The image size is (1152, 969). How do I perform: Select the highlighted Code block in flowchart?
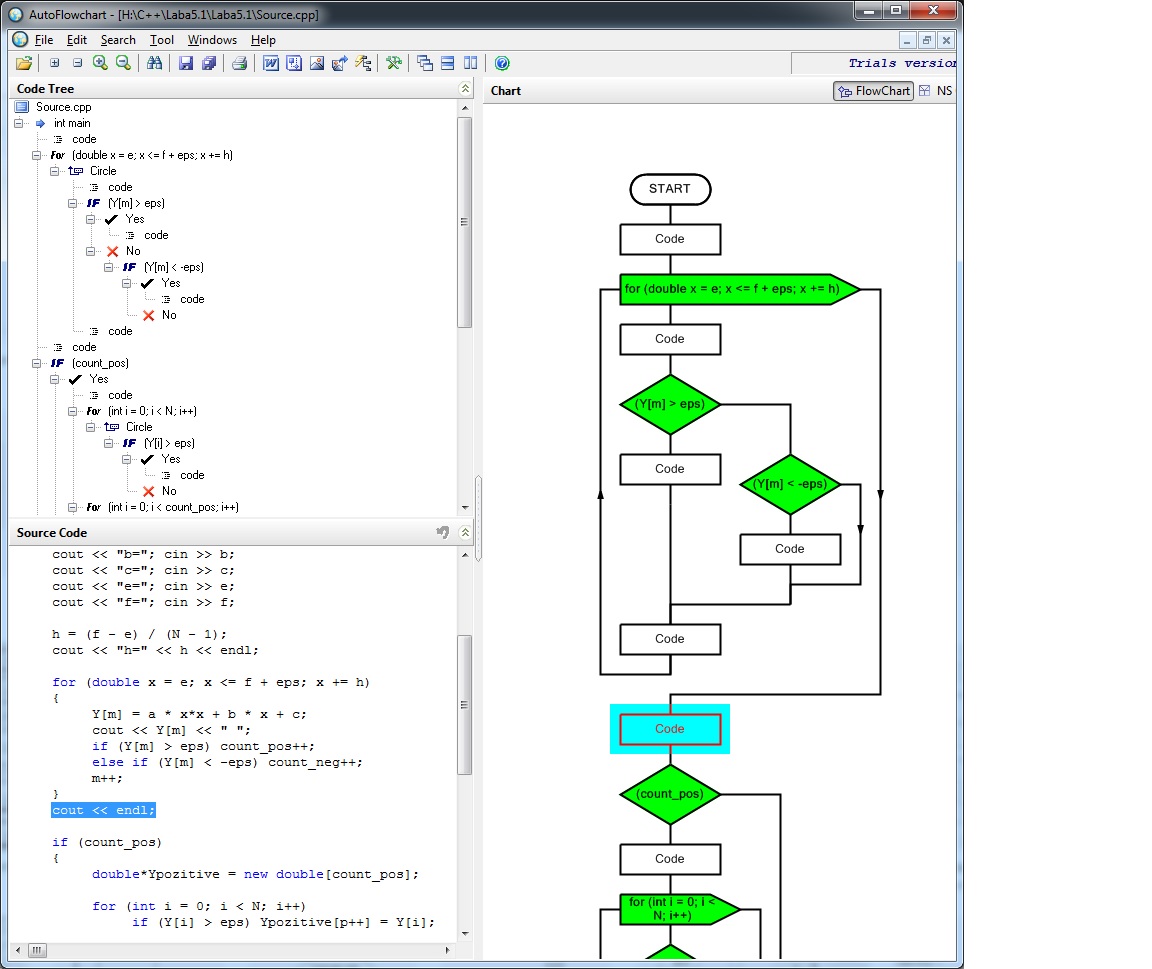(669, 729)
